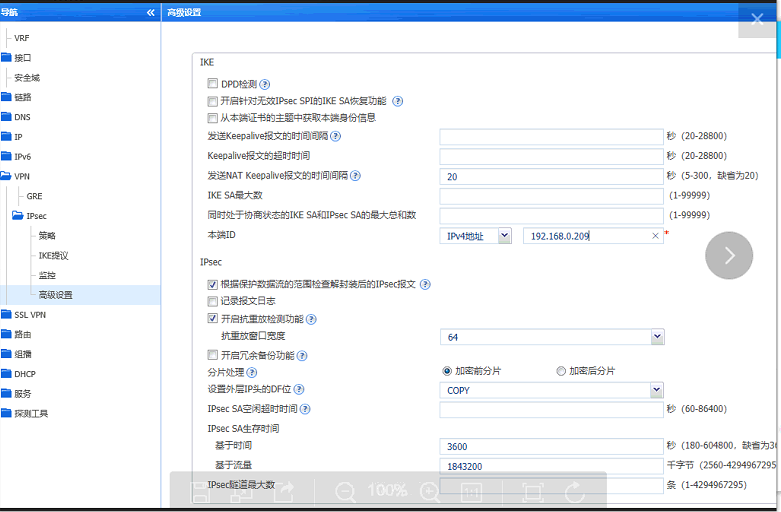
Task: Click the 基于时间 field showing 3600
Action: 551,446
